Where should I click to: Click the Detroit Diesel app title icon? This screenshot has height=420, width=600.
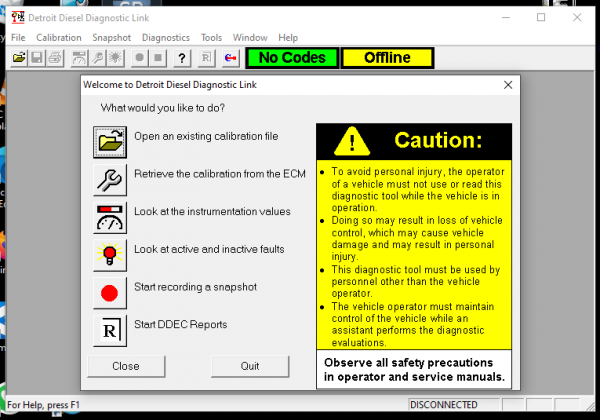(18, 18)
